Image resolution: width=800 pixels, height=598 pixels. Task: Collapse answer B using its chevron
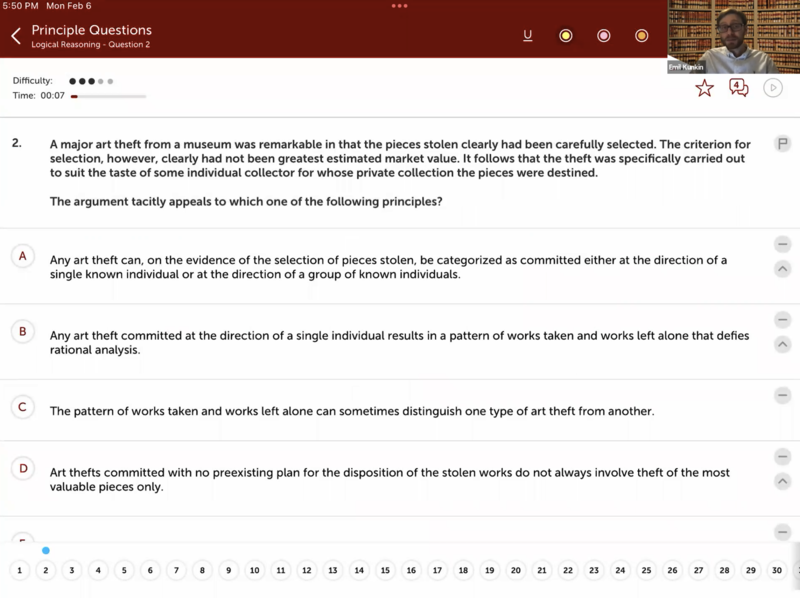tap(782, 344)
